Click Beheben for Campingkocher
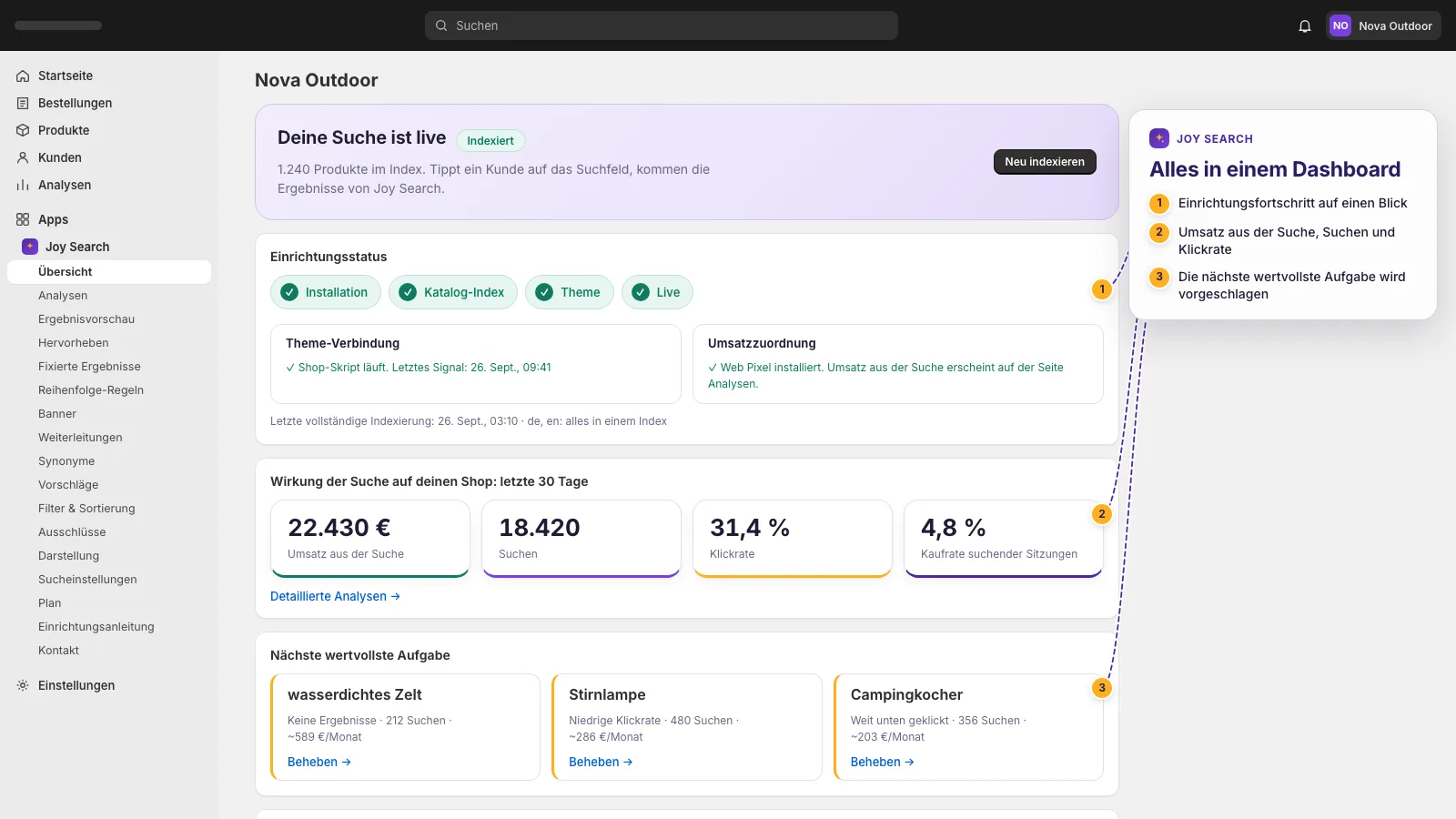 click(x=883, y=762)
